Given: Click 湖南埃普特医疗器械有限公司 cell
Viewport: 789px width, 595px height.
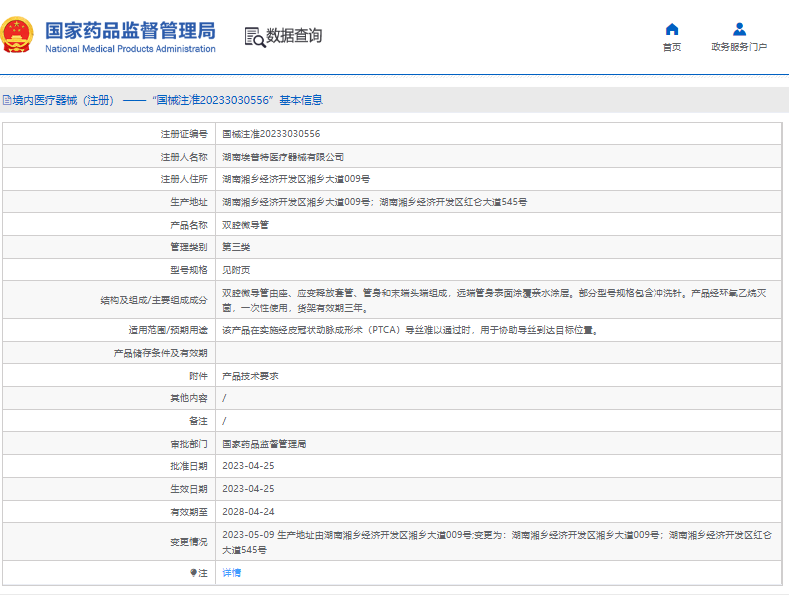Looking at the screenshot, I should pos(283,157).
